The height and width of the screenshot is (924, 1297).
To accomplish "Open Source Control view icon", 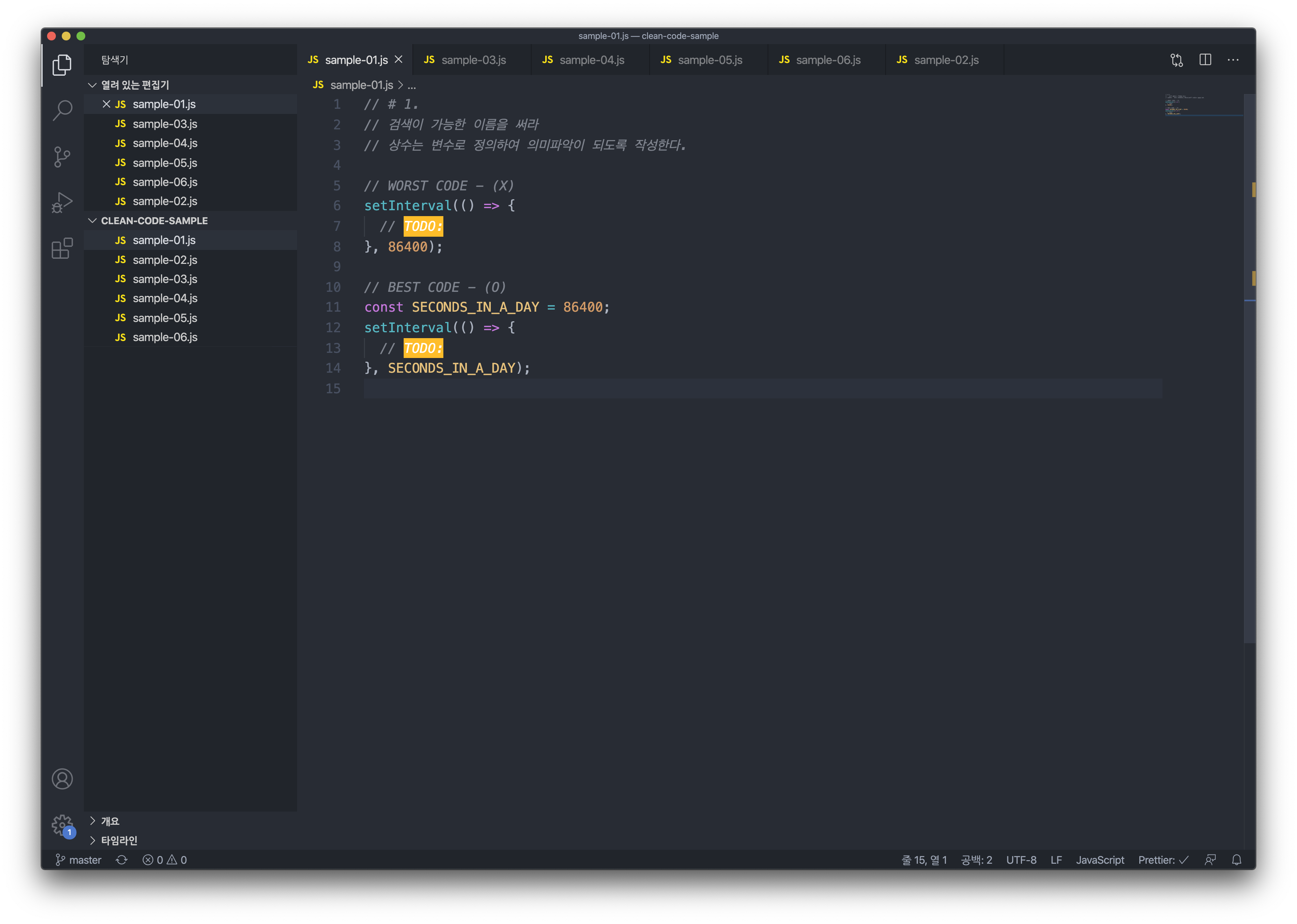I will click(62, 157).
